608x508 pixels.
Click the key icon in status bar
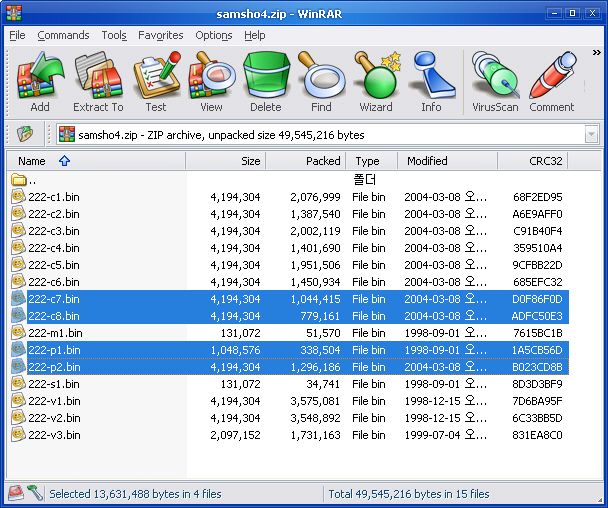(35, 493)
